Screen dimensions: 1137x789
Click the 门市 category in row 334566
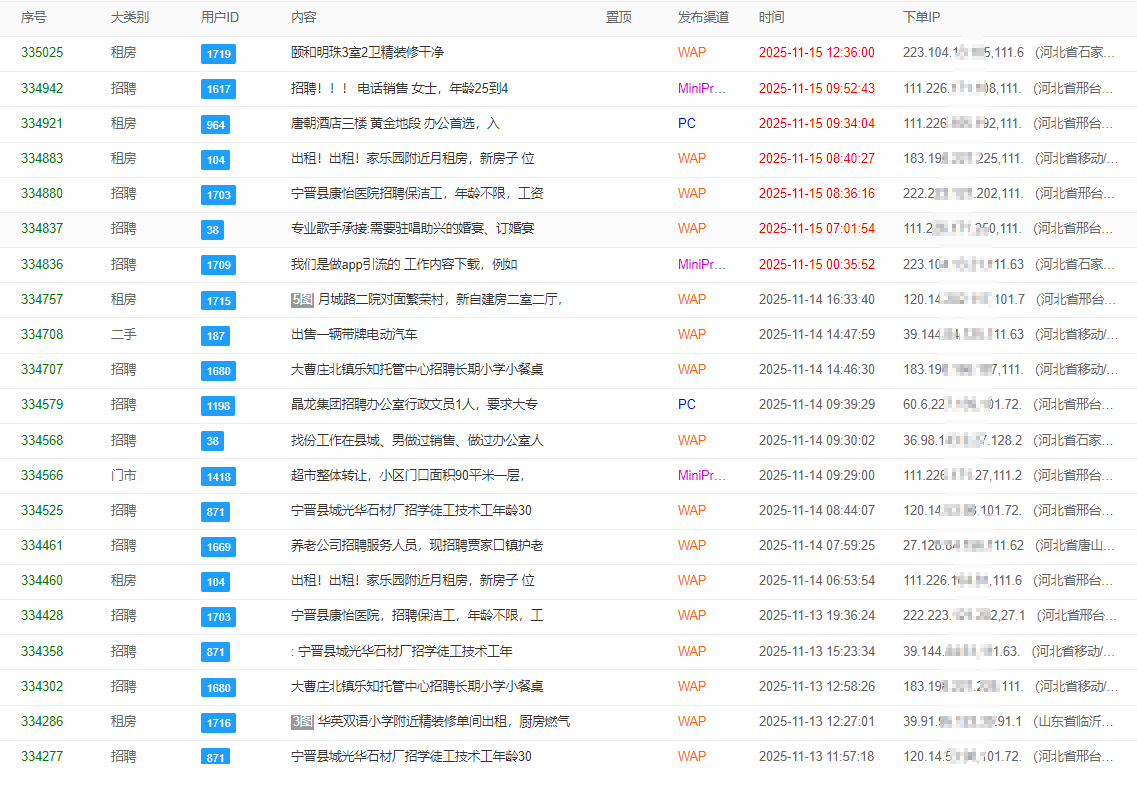pos(123,475)
